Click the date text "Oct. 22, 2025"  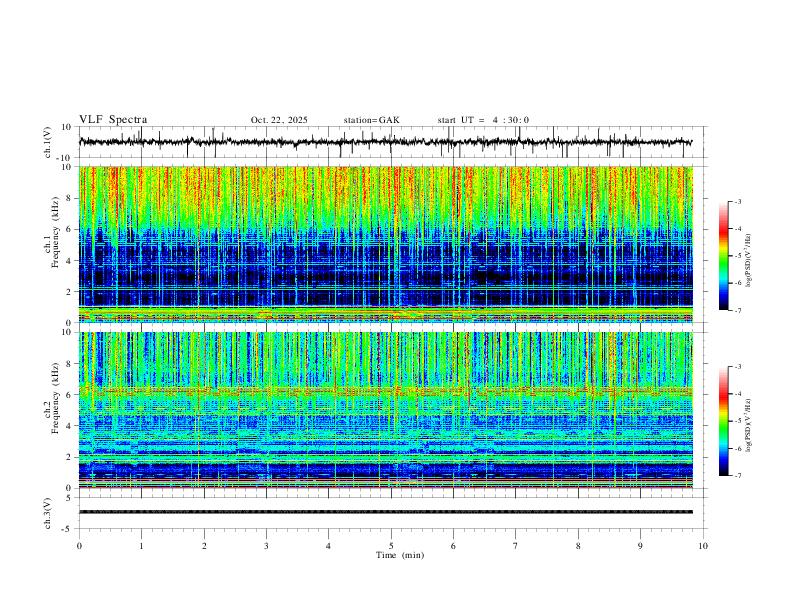[279, 120]
